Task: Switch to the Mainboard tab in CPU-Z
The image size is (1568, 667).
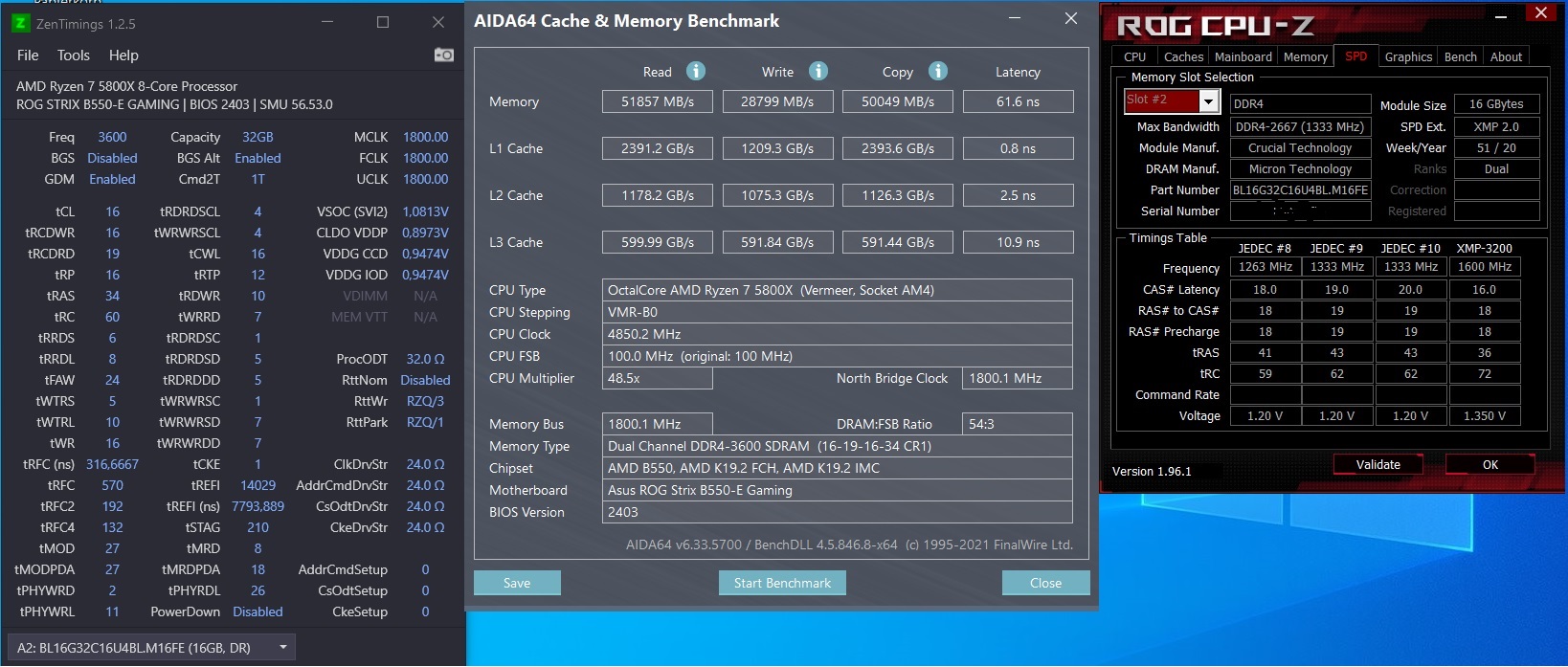Action: point(1243,57)
